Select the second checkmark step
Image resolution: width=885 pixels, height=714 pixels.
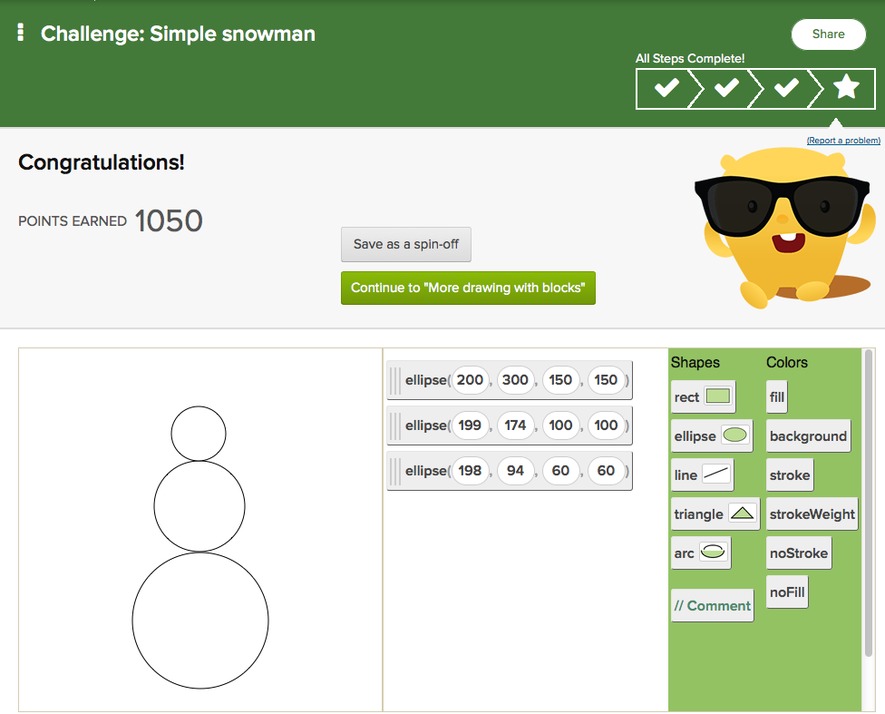tap(726, 88)
